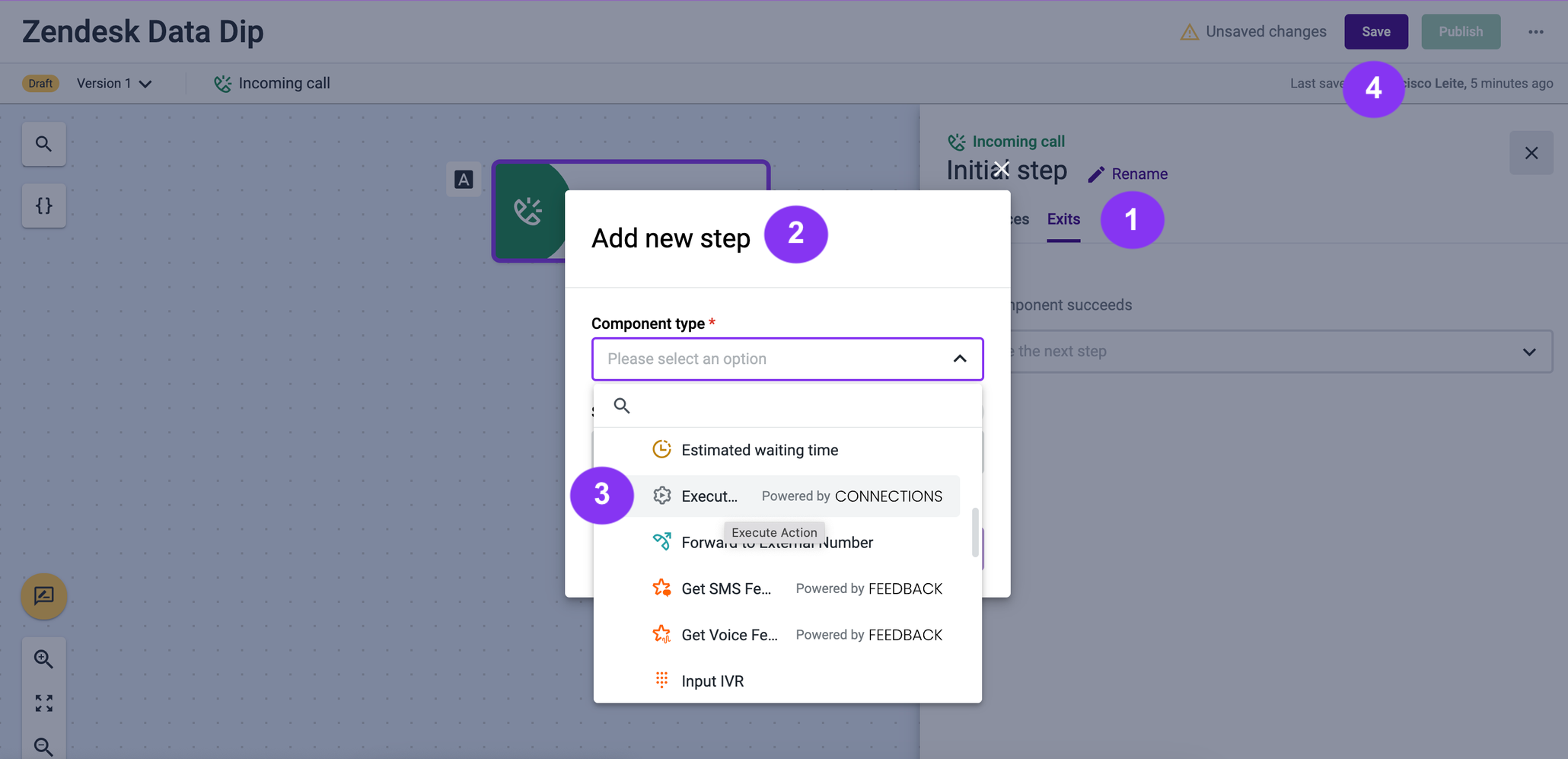
Task: Close the Add new step dialog
Action: [1001, 169]
